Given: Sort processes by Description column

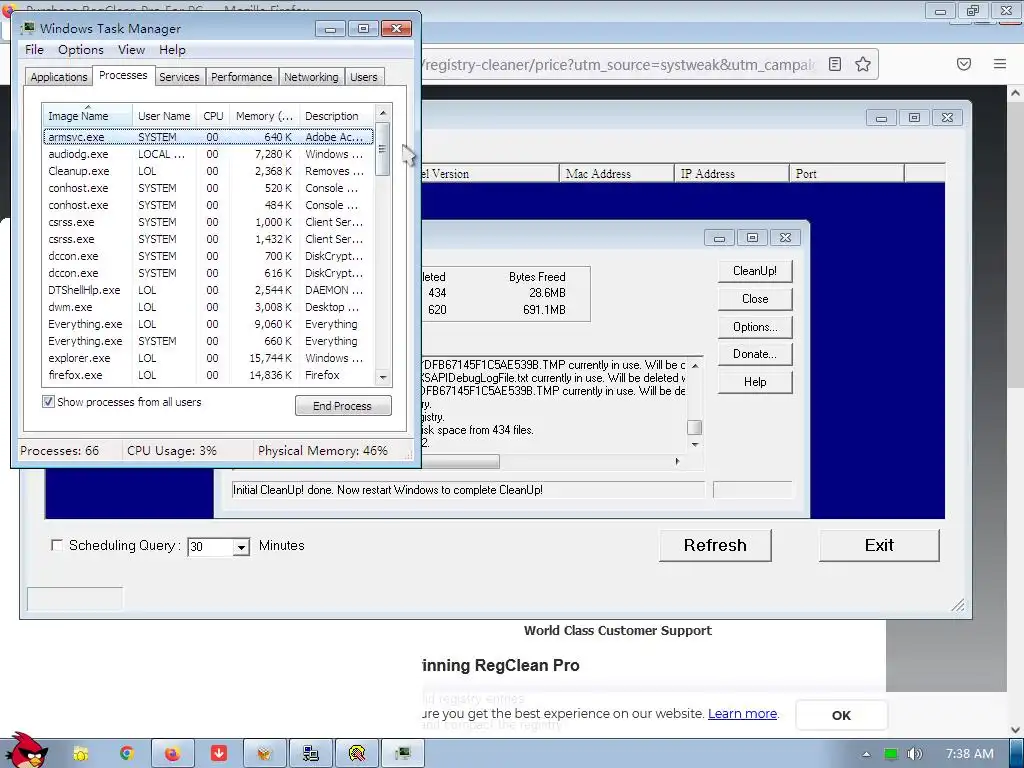Looking at the screenshot, I should click(336, 116).
